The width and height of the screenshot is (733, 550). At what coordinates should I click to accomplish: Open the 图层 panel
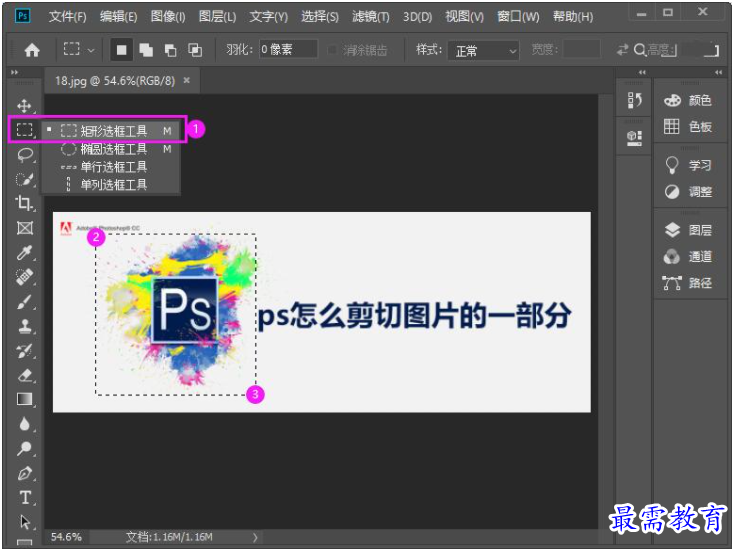click(688, 230)
